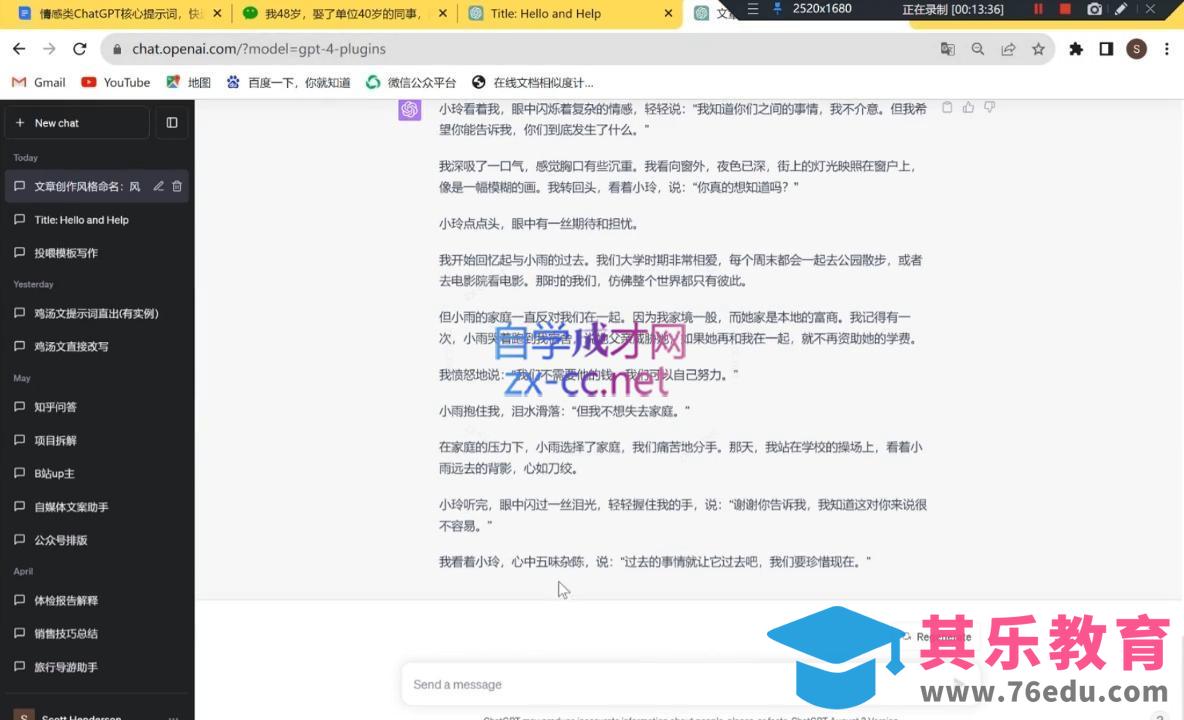Take a screenshot with the camera icon
This screenshot has width=1184, height=720.
point(1094,9)
